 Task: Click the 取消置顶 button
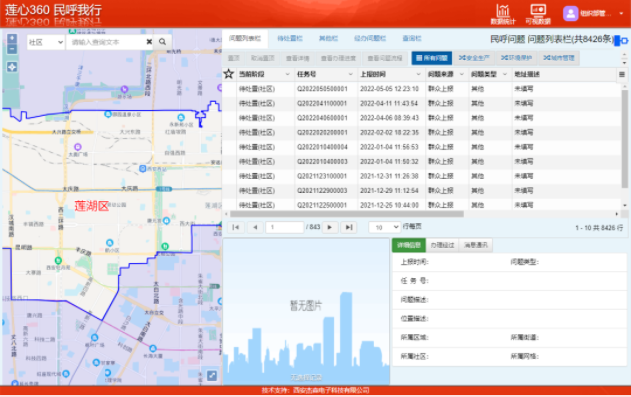click(262, 58)
